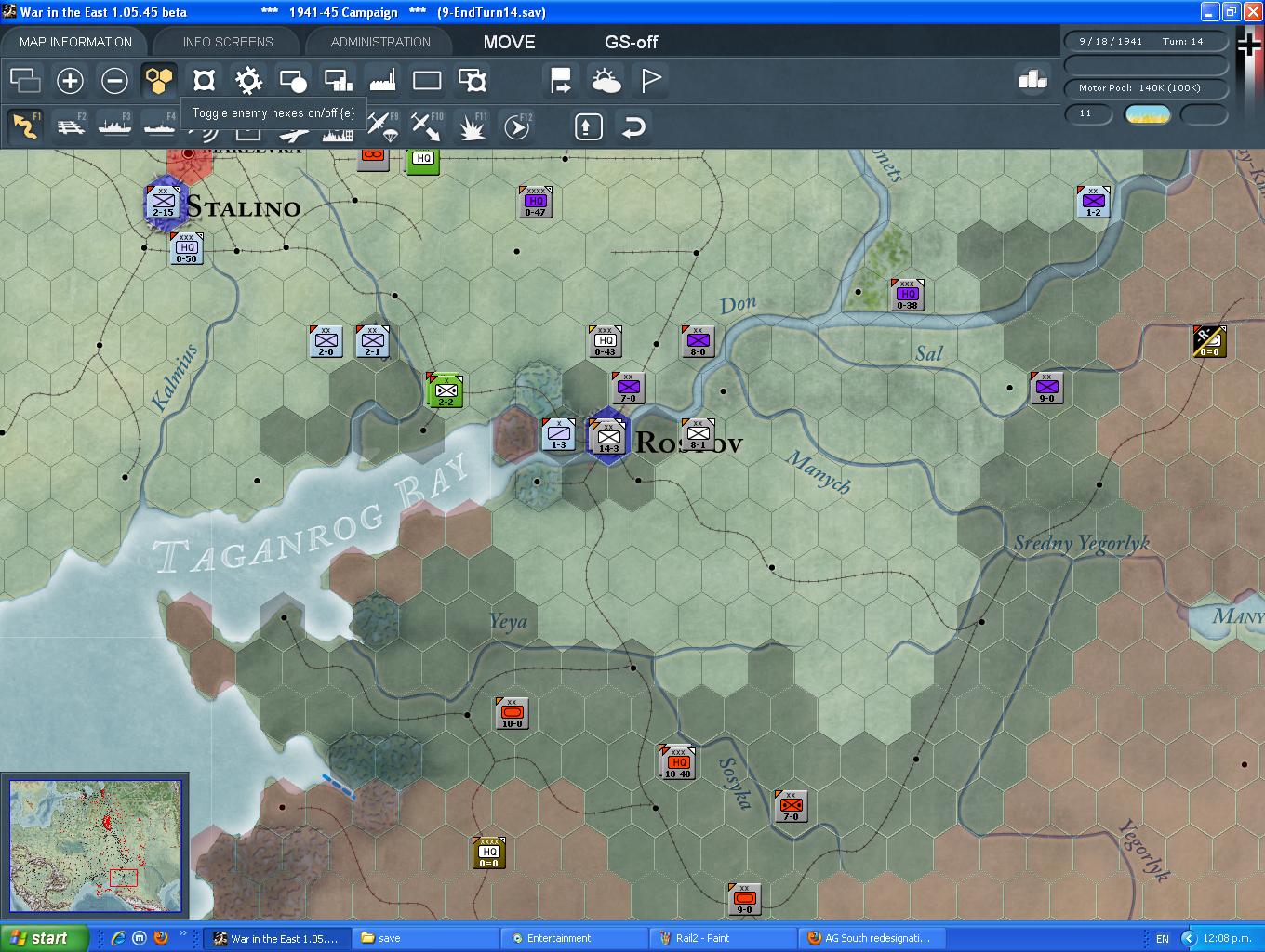
Task: Select the F2 rail mode
Action: click(70, 126)
